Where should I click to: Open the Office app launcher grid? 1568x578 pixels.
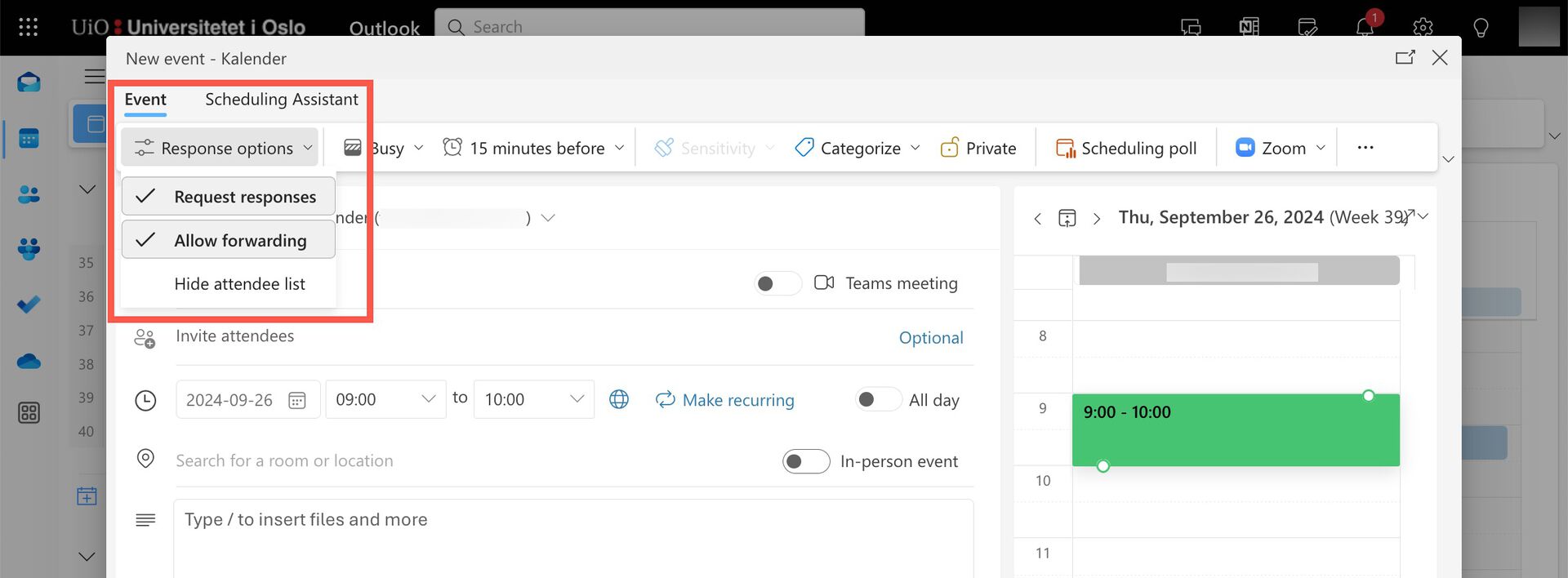28,27
